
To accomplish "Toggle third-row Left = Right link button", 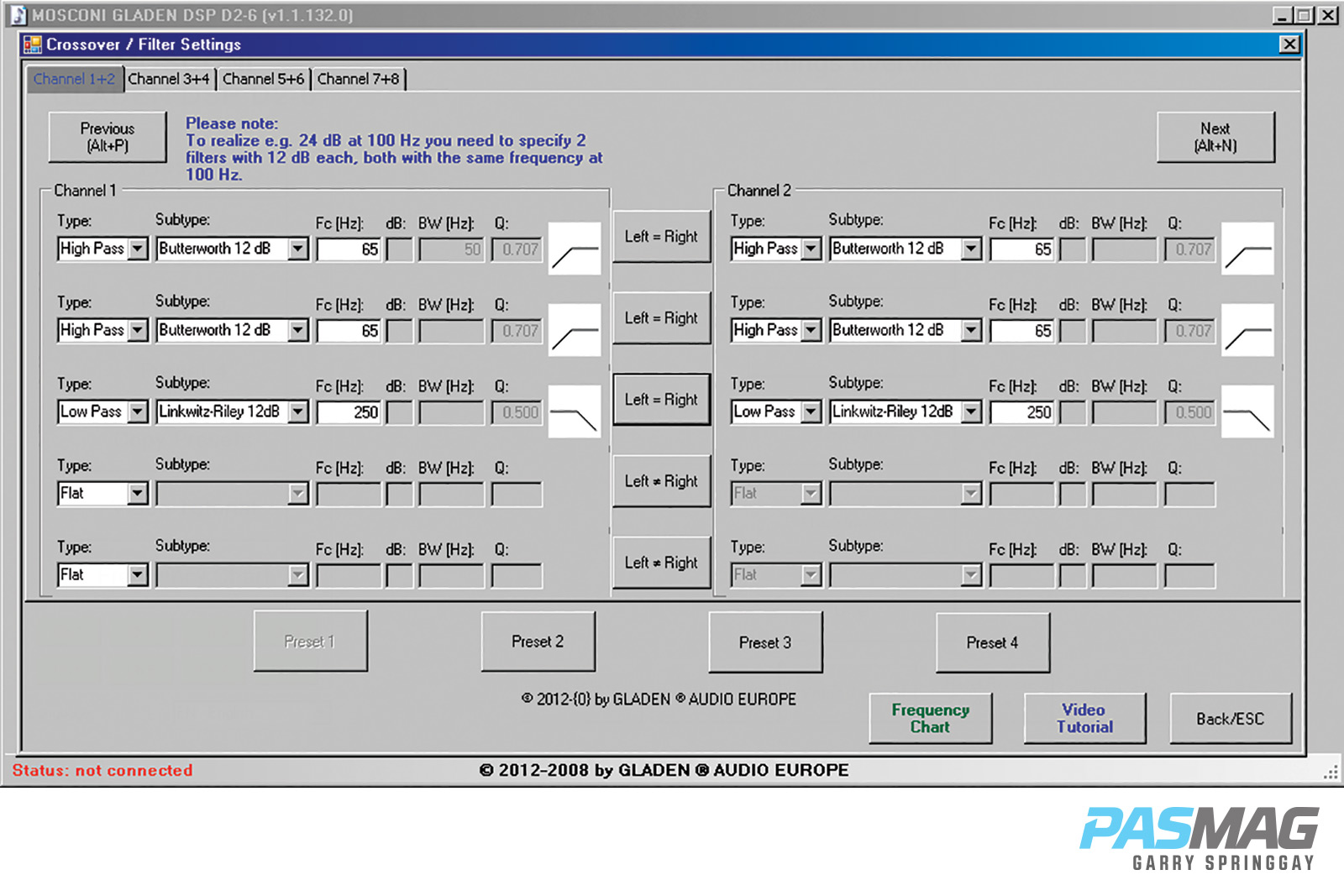I will (661, 400).
